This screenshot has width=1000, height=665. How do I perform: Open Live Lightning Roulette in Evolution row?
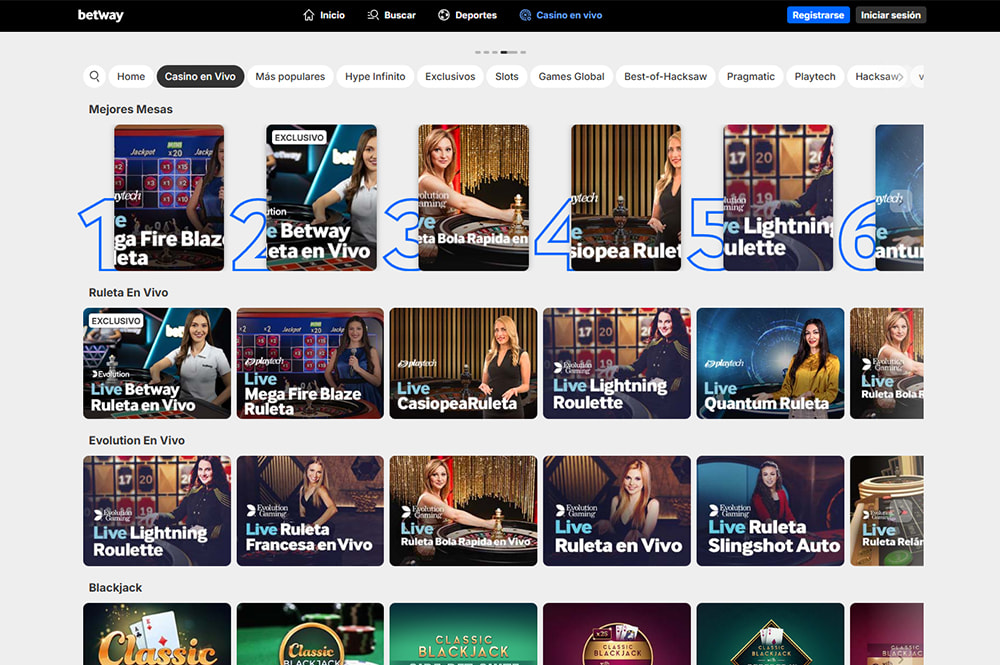point(157,511)
